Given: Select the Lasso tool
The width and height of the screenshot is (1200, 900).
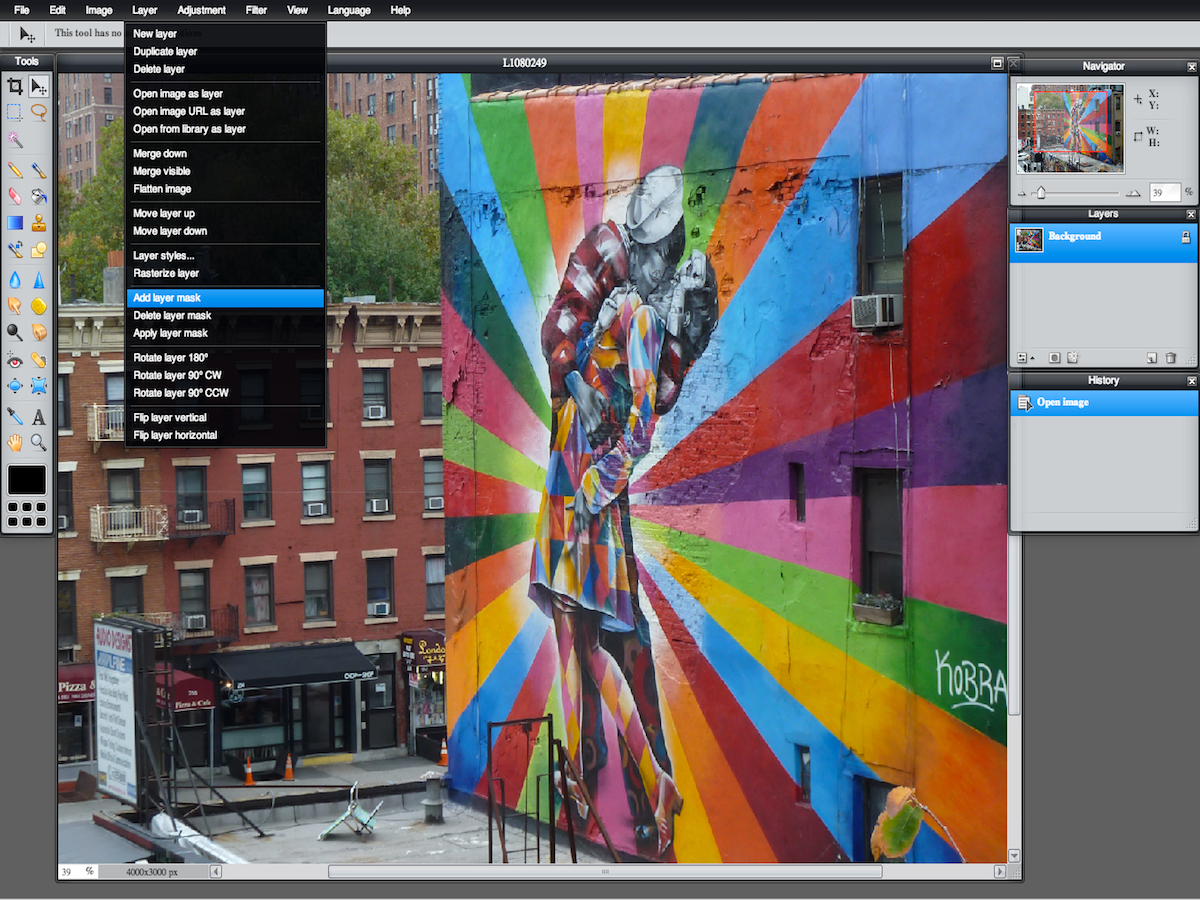Looking at the screenshot, I should 39,112.
